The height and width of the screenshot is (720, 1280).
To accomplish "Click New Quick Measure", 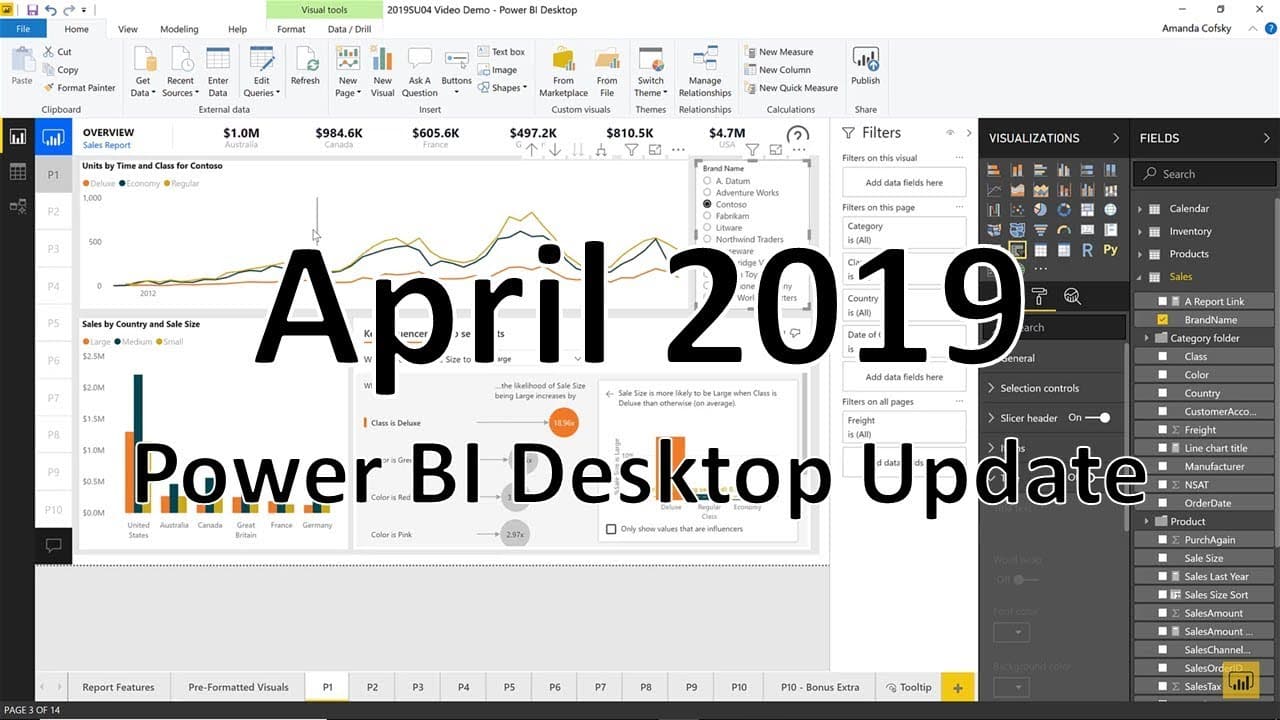I will pyautogui.click(x=791, y=88).
